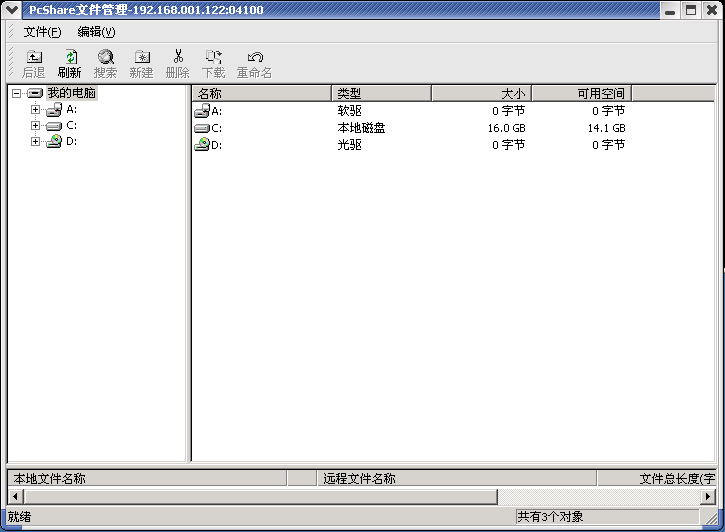This screenshot has width=725, height=532.
Task: Select the A: floppy drive in file list
Action: [x=202, y=111]
